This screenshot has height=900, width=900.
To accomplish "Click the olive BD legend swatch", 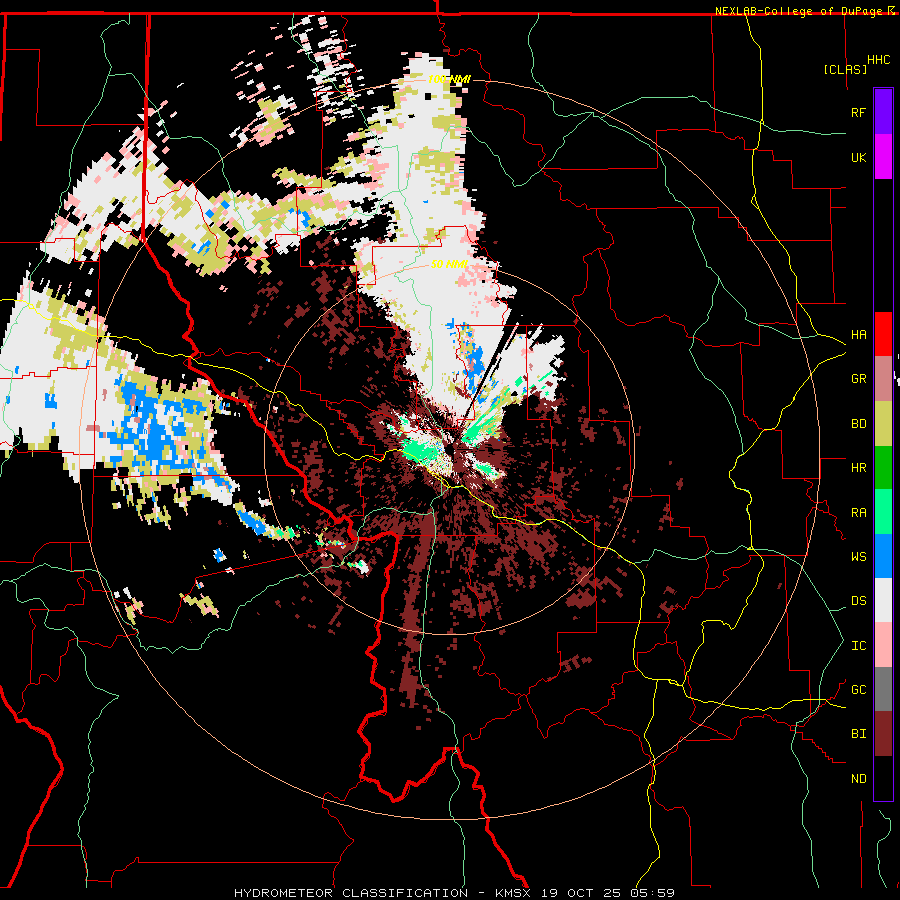I will point(883,423).
